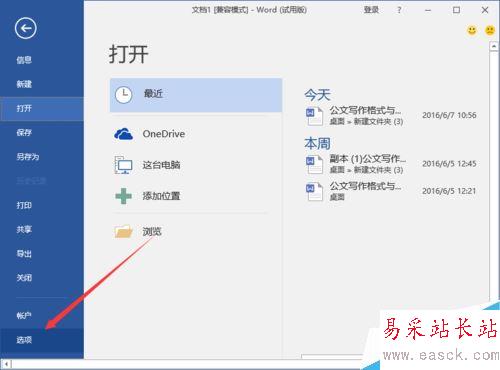Select the 这台电脑 label
Image resolution: width=500 pixels, height=370 pixels.
coord(161,165)
